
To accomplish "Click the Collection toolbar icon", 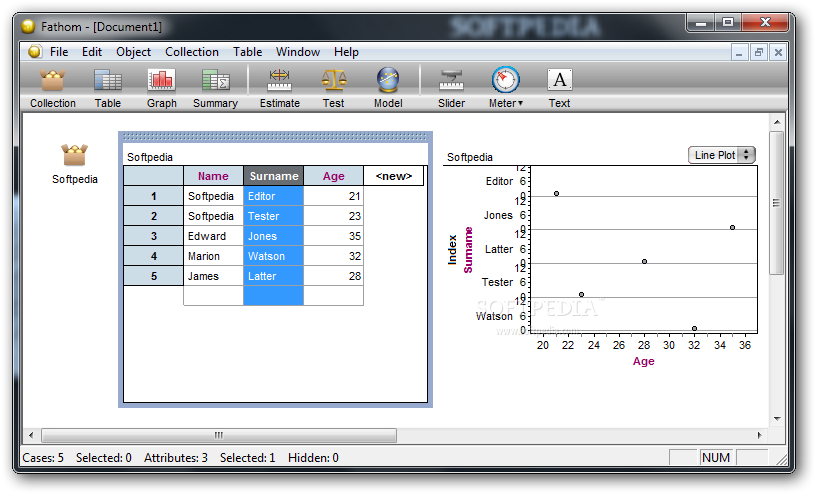I will coord(53,81).
